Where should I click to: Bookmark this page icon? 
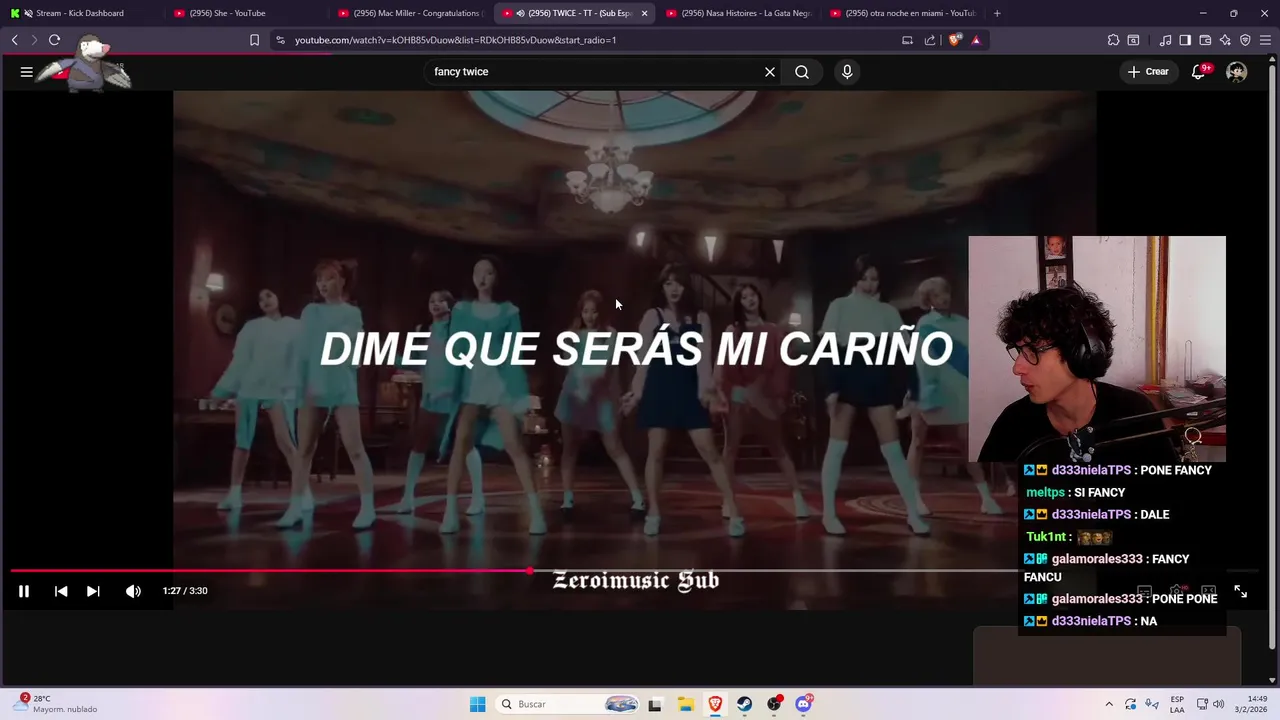254,40
